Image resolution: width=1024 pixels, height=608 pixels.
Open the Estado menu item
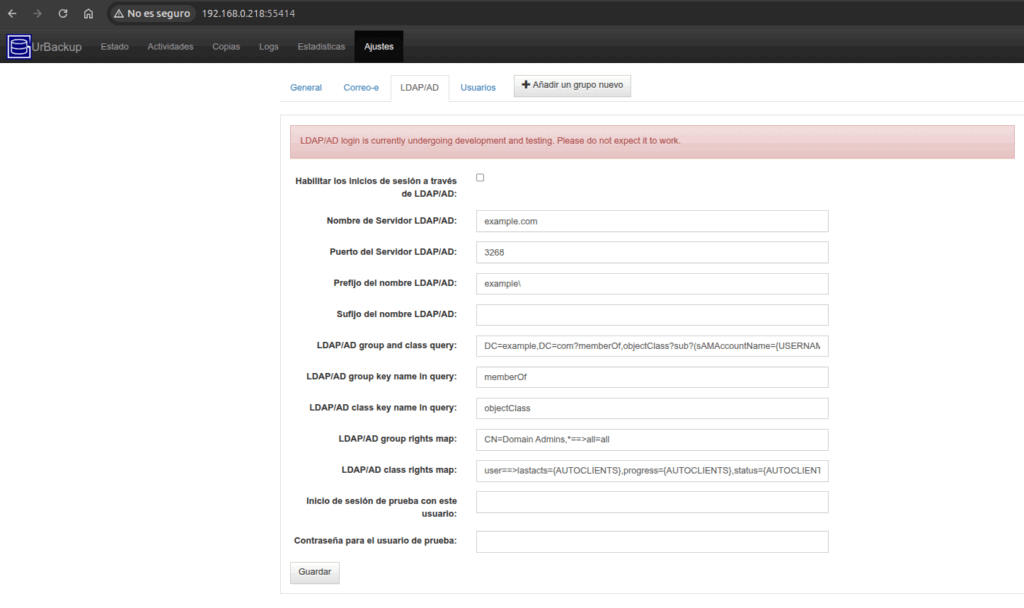(x=114, y=46)
